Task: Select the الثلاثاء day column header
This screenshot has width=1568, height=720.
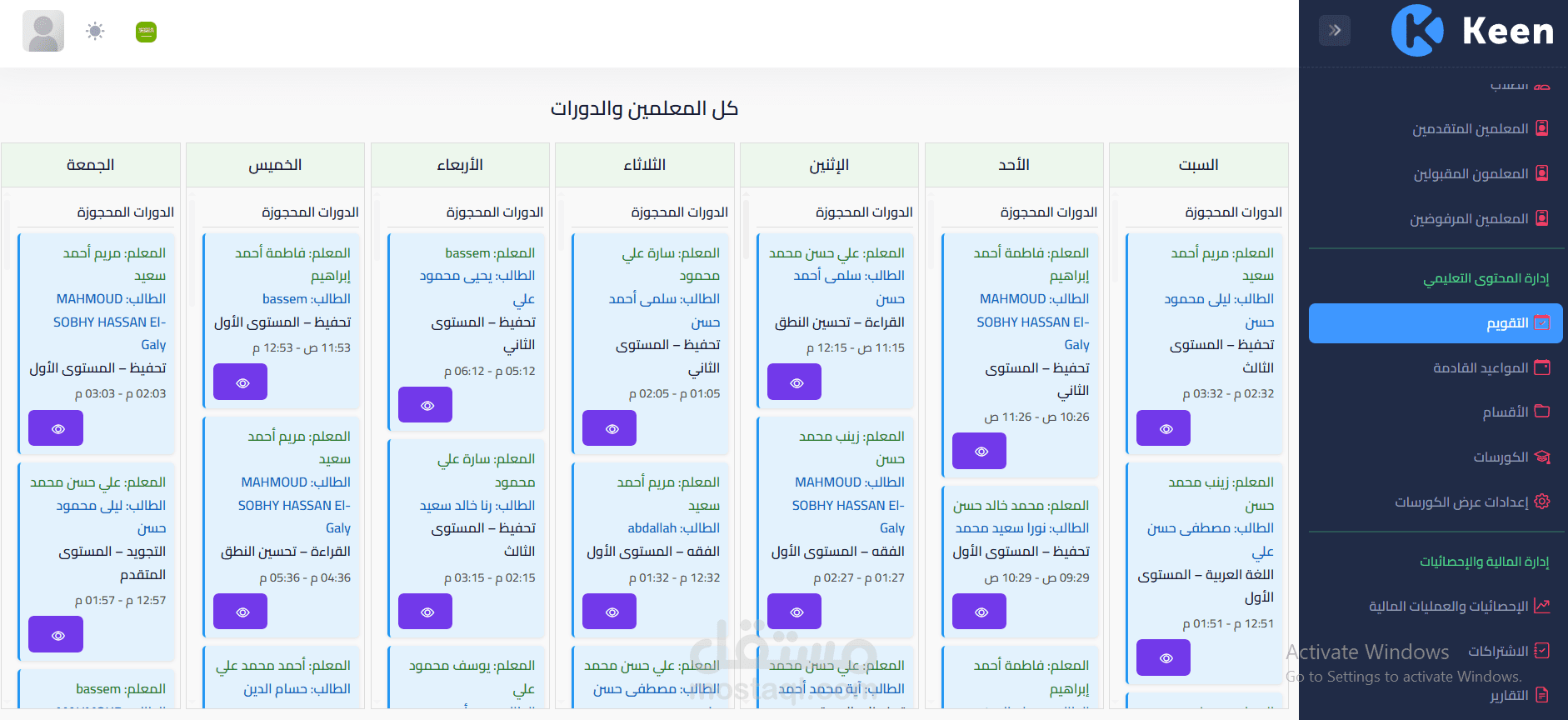Action: (x=645, y=165)
